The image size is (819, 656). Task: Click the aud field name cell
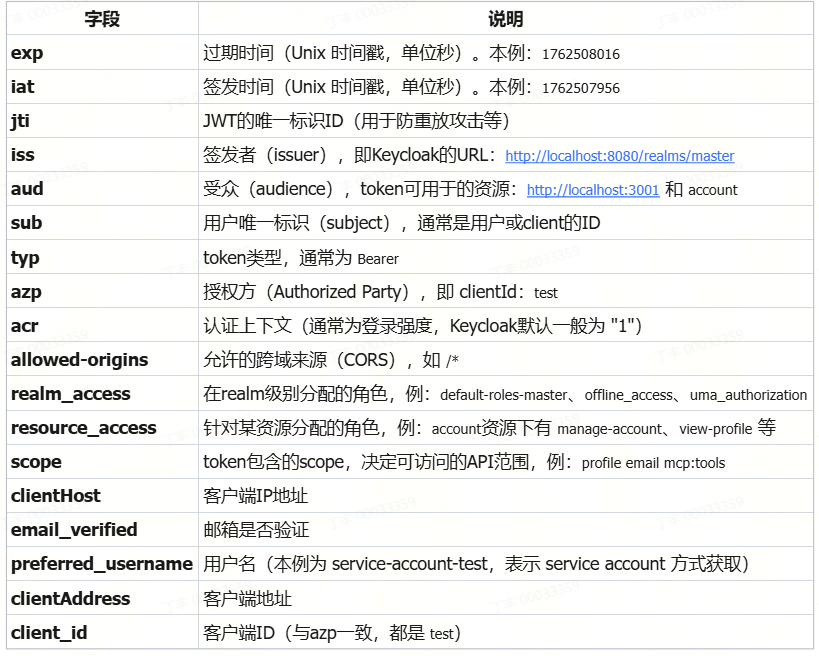tap(27, 189)
